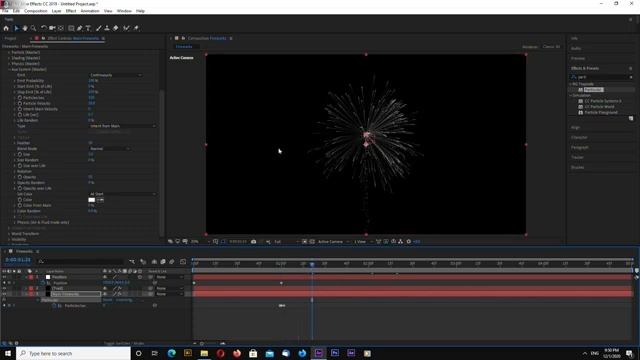Viewport: 640px width, 360px height.
Task: Open the Character panel
Action: 579,138
